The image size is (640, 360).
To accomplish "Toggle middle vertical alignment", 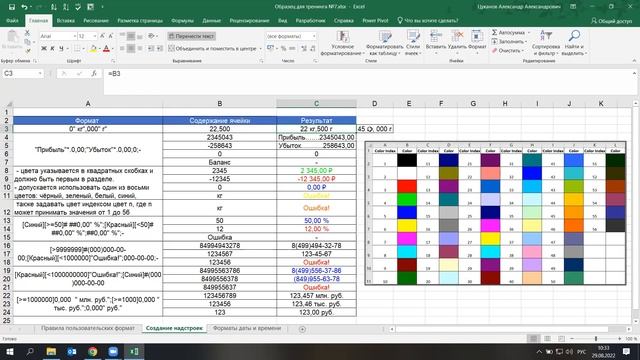I will coord(131,36).
